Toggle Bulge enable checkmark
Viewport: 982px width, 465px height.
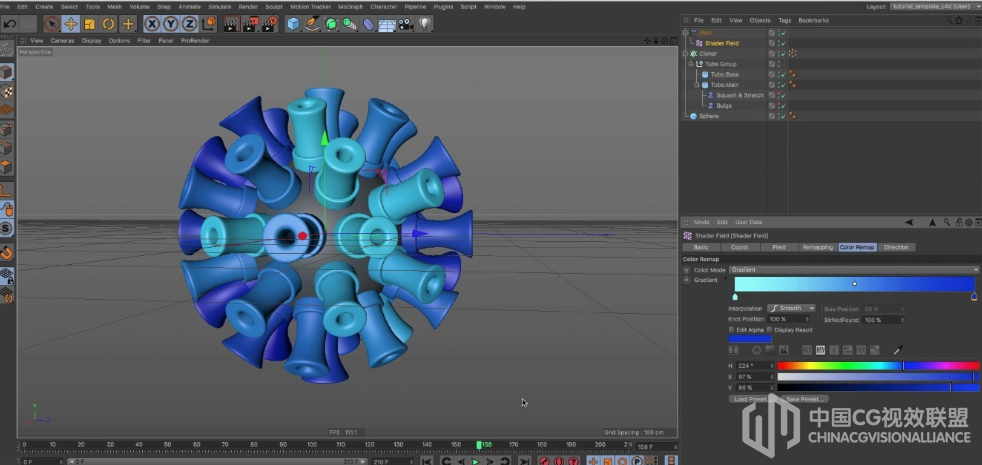pyautogui.click(x=783, y=106)
